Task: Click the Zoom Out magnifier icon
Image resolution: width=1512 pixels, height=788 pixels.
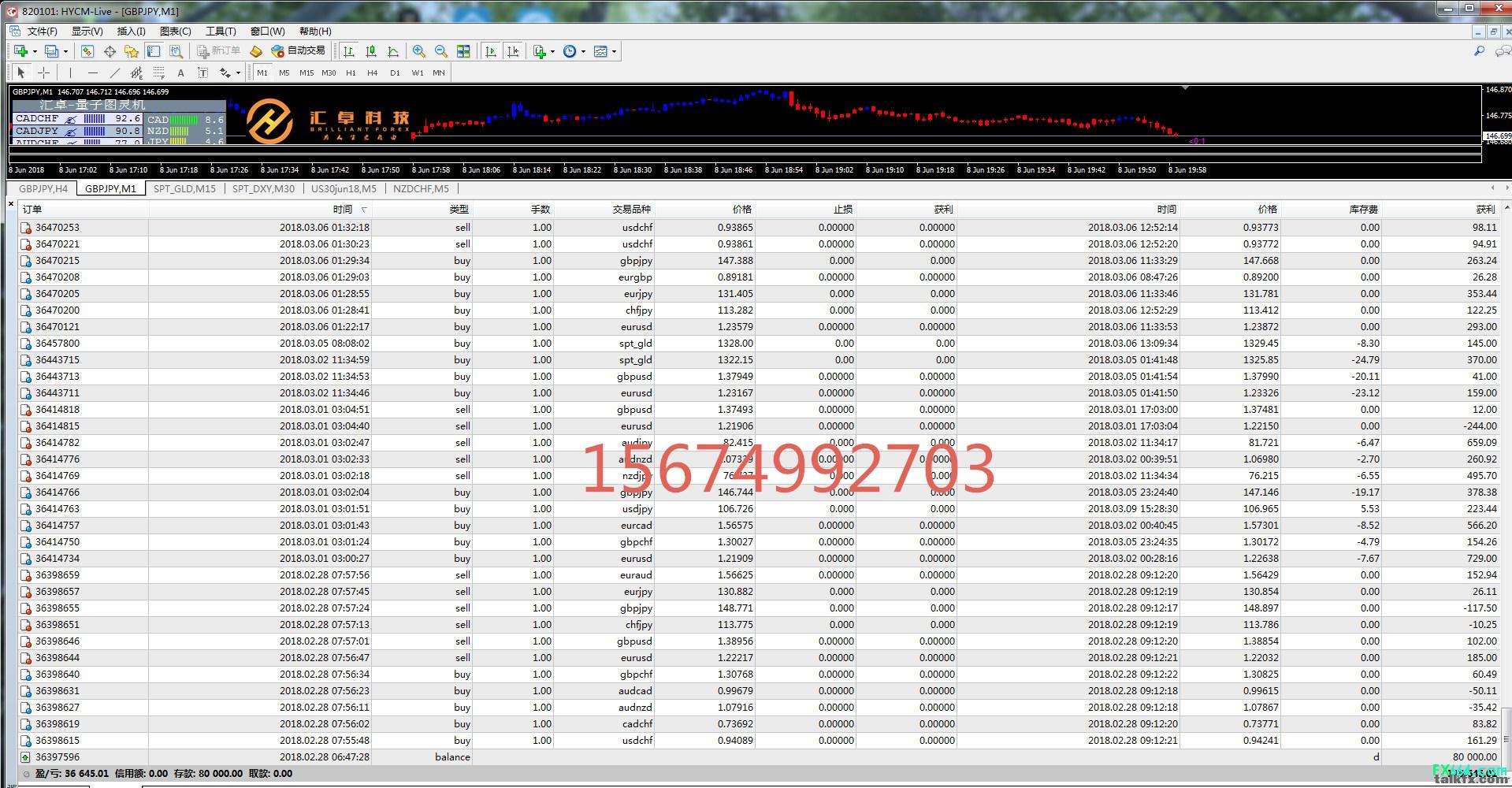Action: (441, 51)
